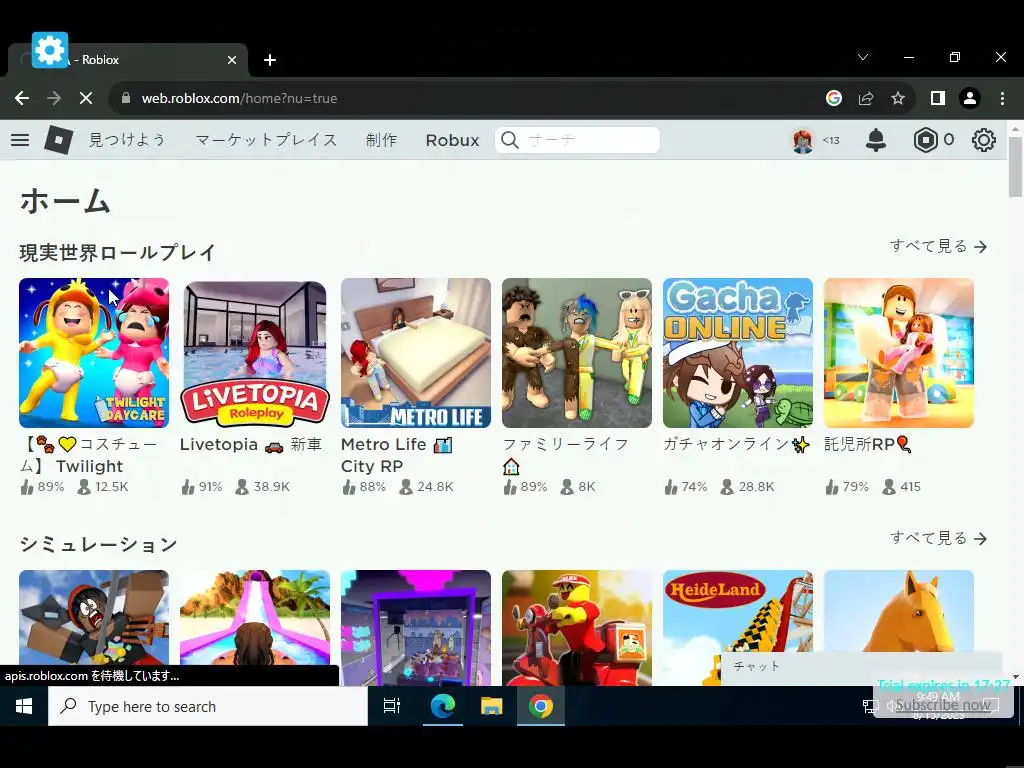
Task: Click the Livetopia Roleplay thumbnail
Action: pos(255,353)
